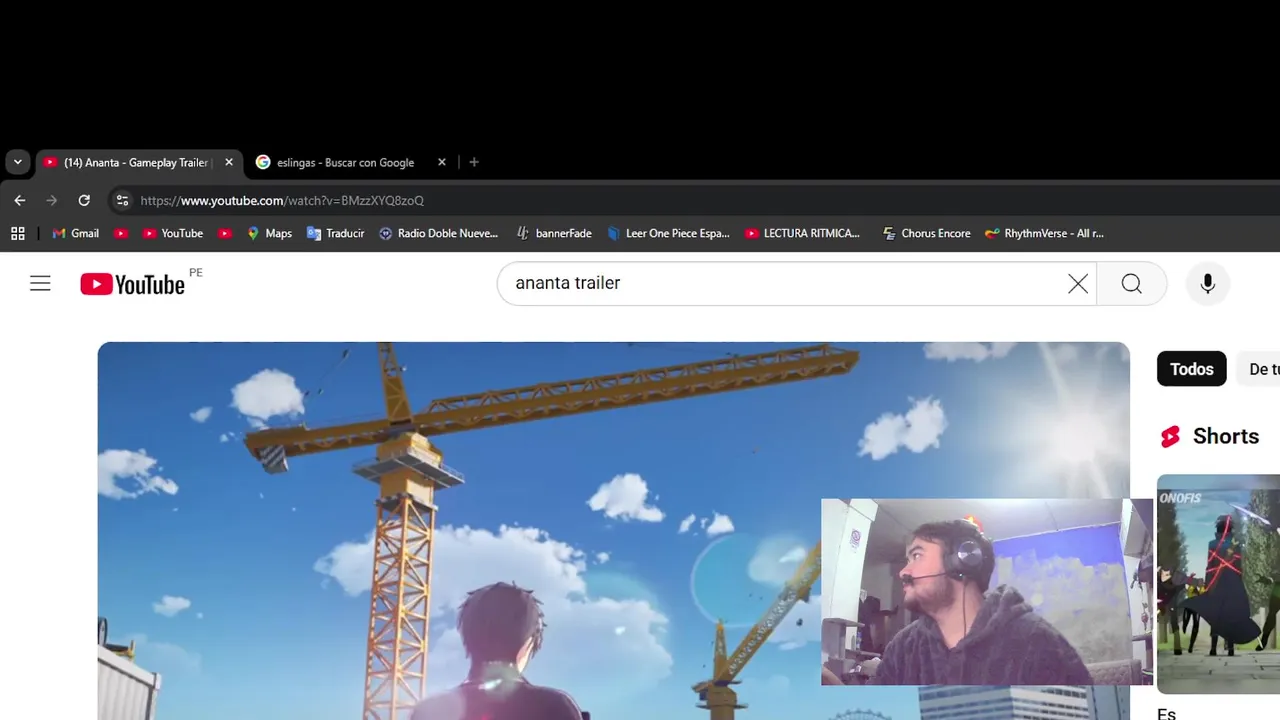Open the tab search chevron button
Viewport: 1280px width, 720px height.
[18, 162]
